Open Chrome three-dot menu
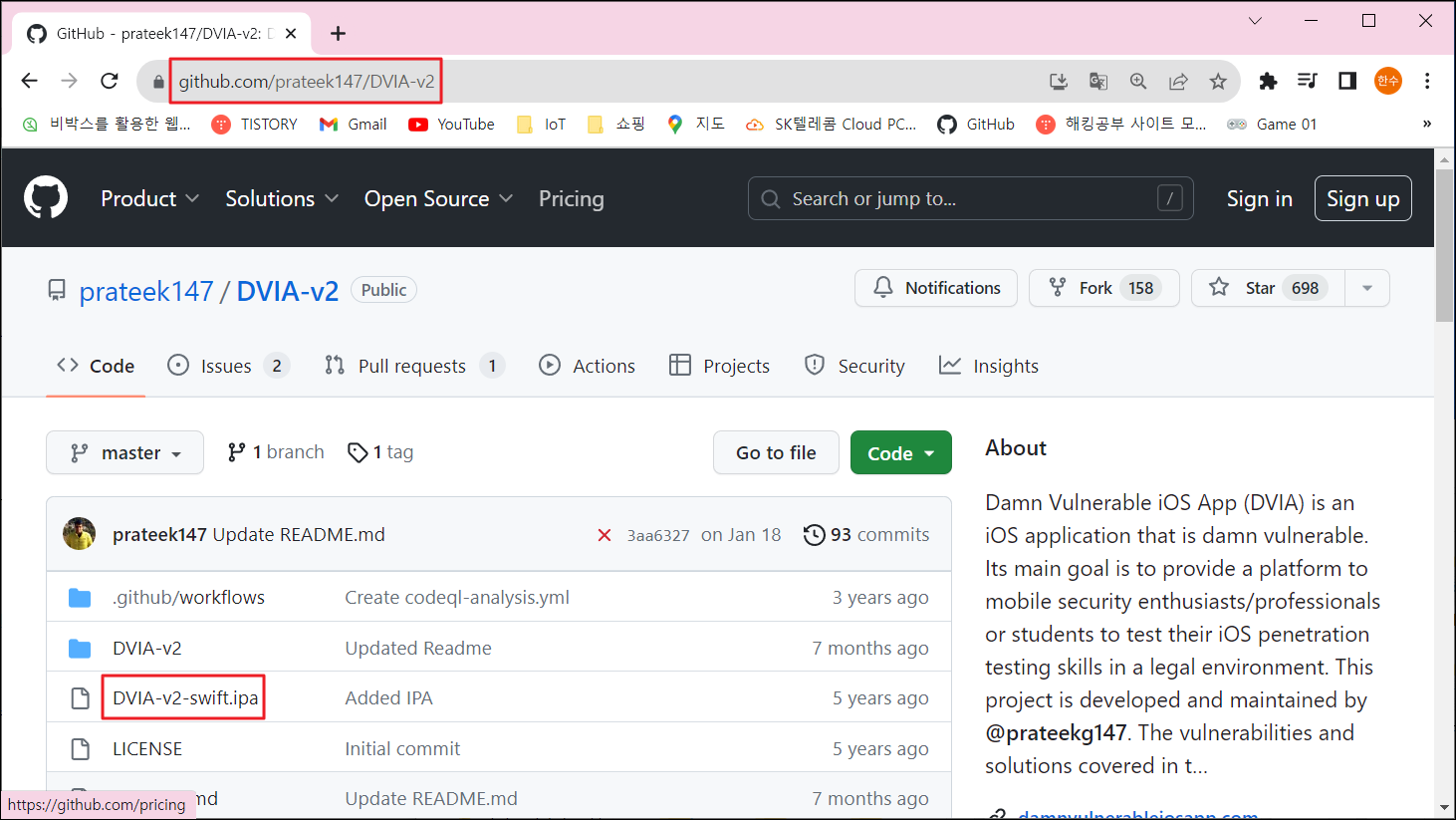1456x820 pixels. pos(1427,82)
